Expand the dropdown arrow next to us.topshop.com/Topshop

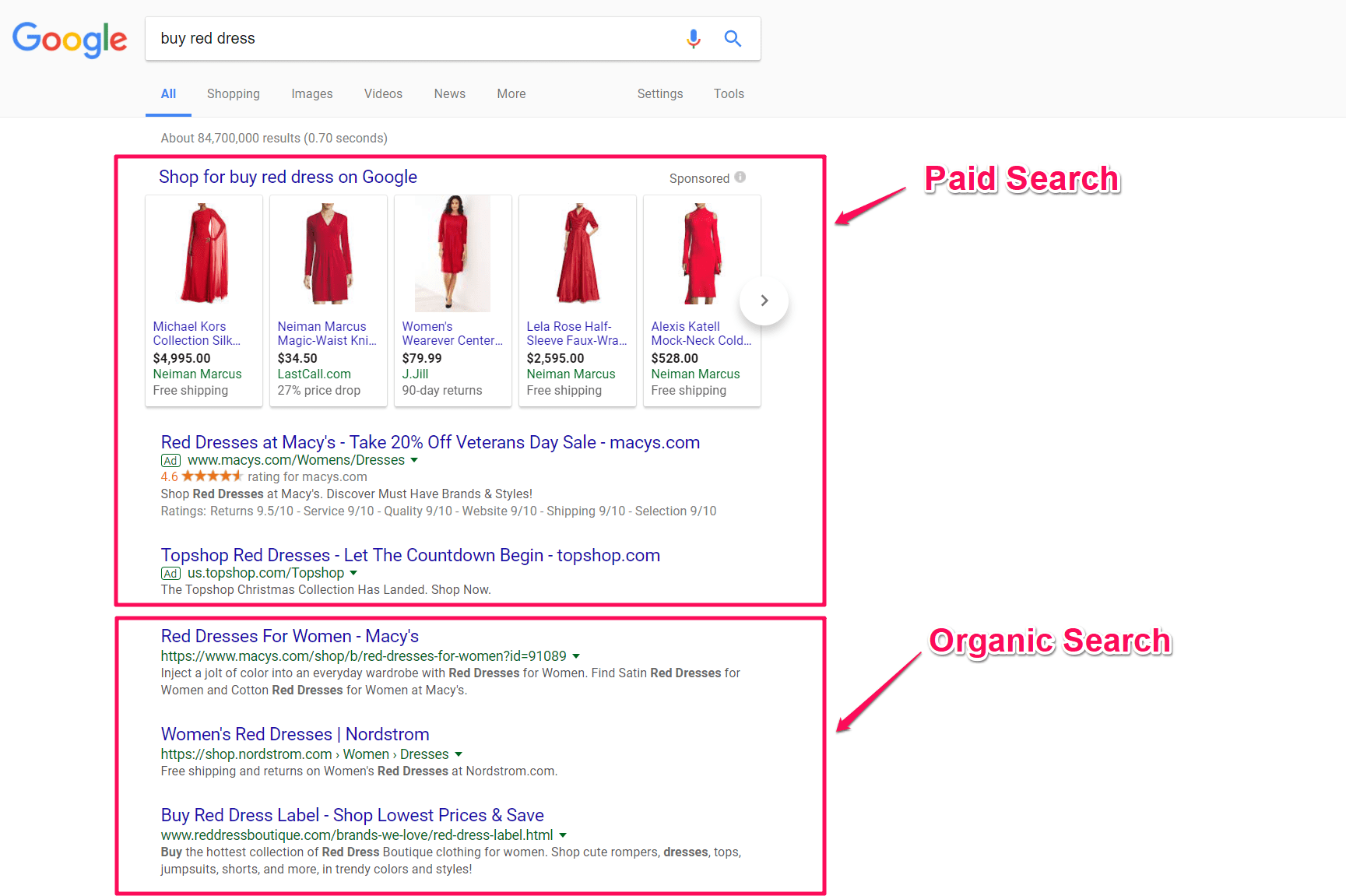353,573
